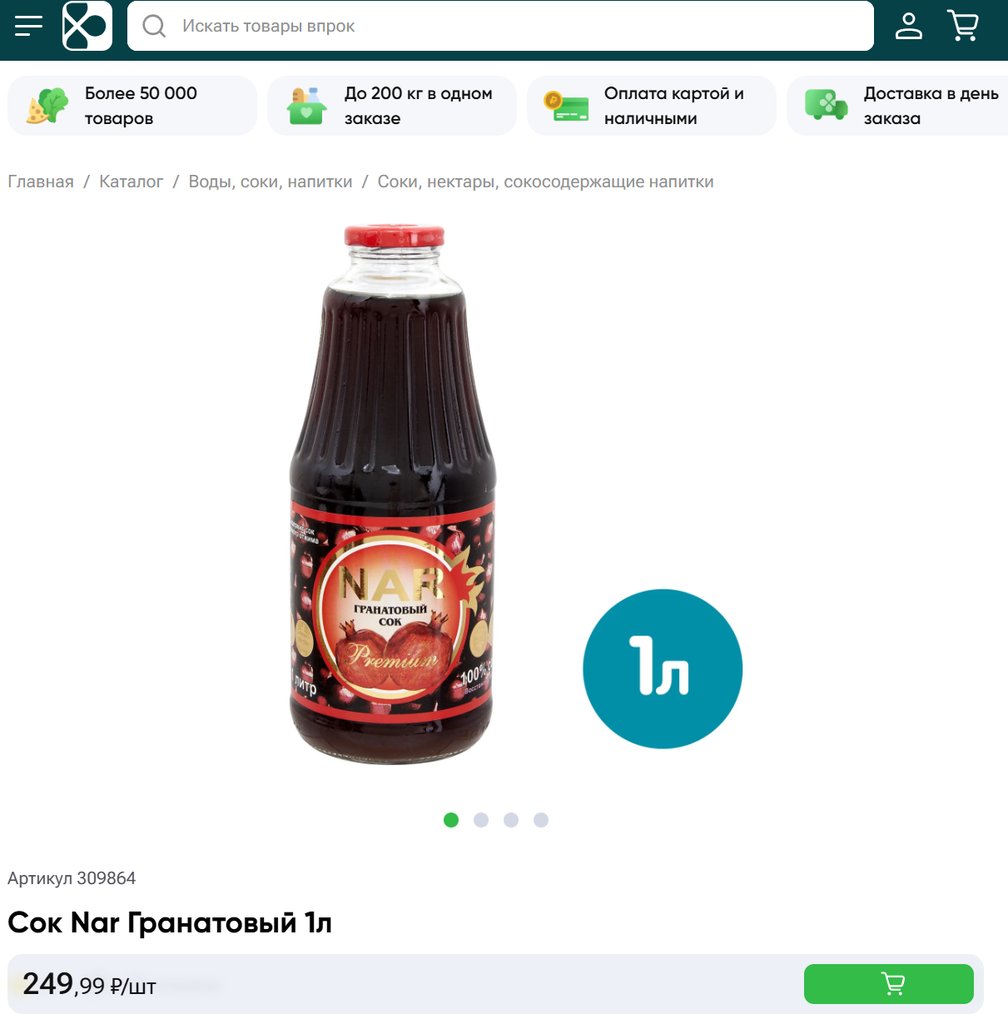Open the user profile icon

pyautogui.click(x=908, y=26)
